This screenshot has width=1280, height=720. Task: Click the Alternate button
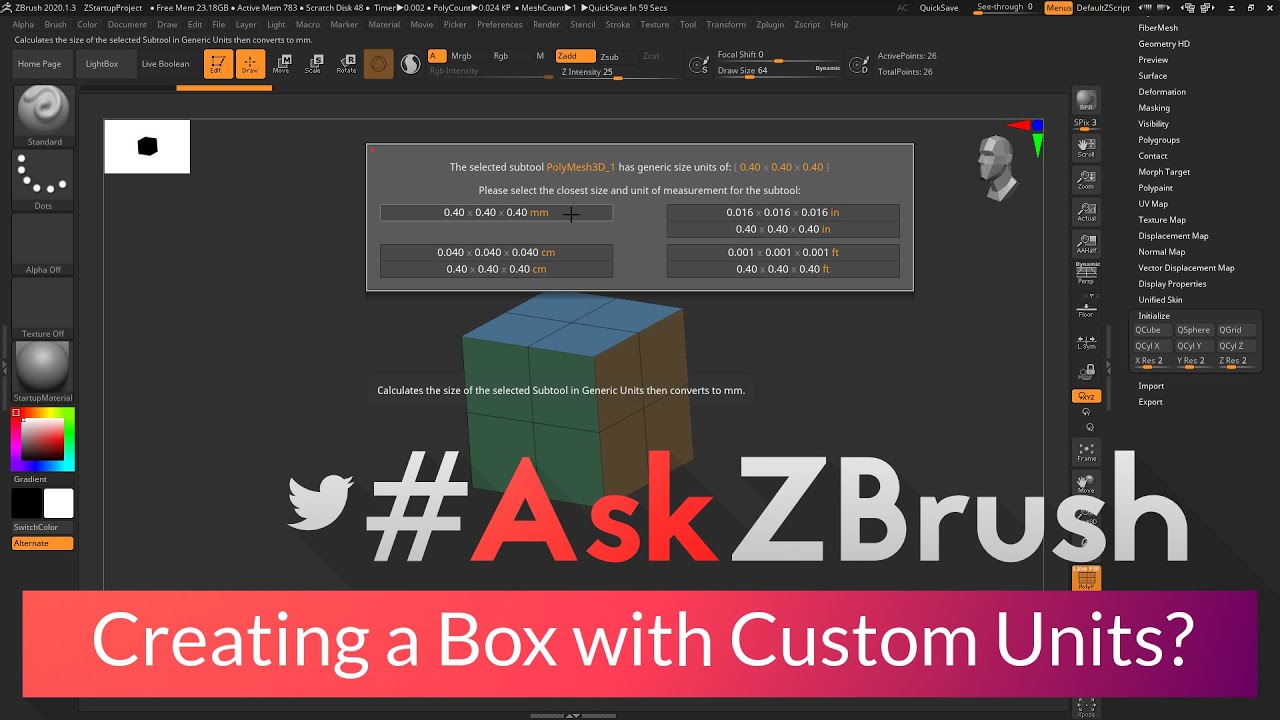click(x=43, y=543)
